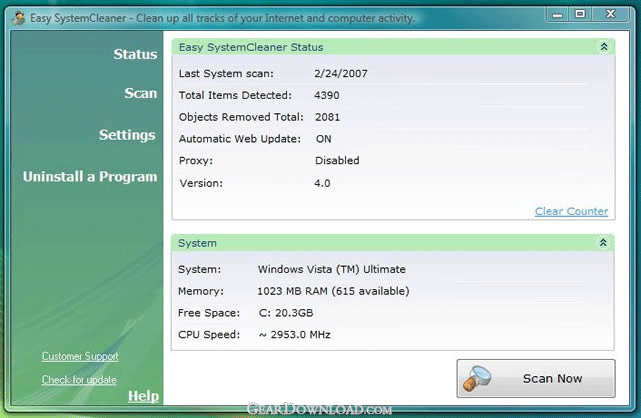Screen dimensions: 641x418
Task: Click the Objects Removed Total label
Action: (241, 117)
